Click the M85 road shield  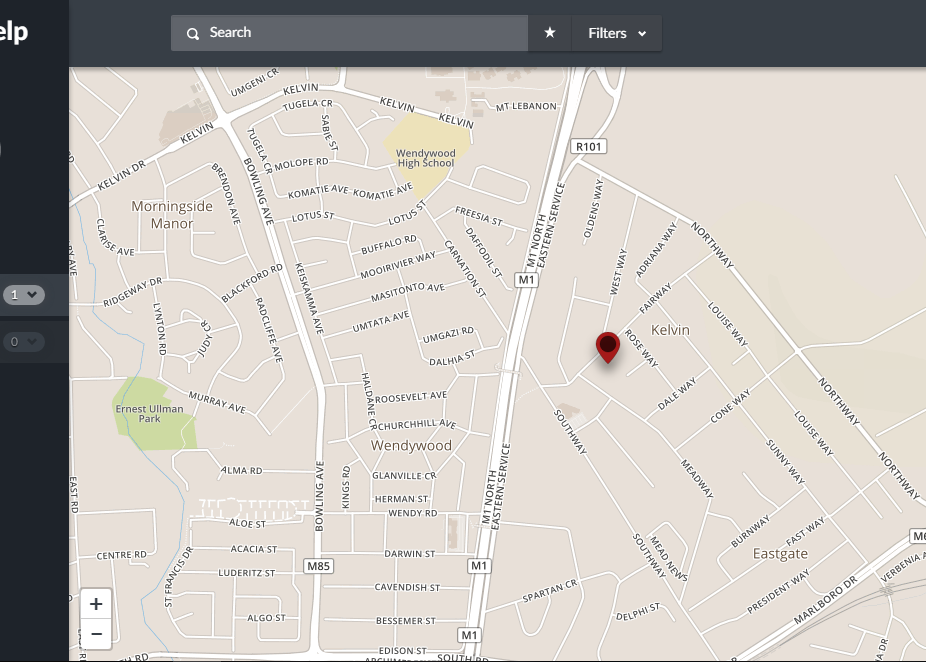pos(318,566)
